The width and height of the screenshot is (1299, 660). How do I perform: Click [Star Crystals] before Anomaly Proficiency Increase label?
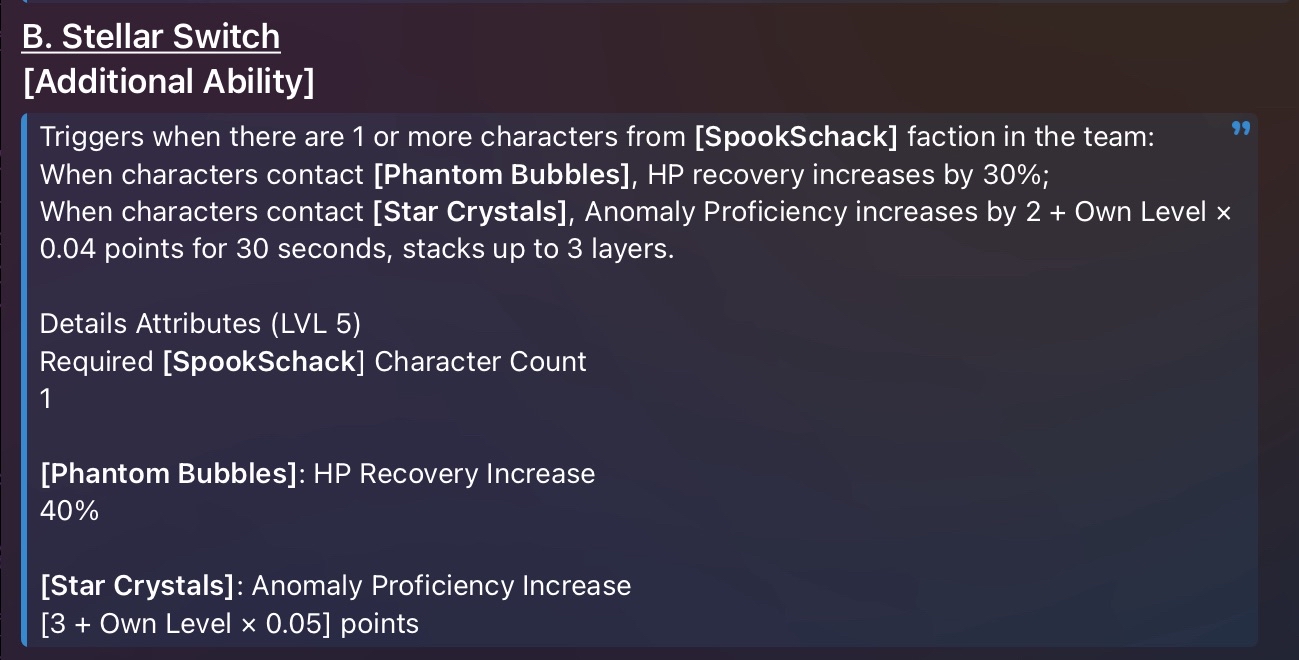pos(139,586)
